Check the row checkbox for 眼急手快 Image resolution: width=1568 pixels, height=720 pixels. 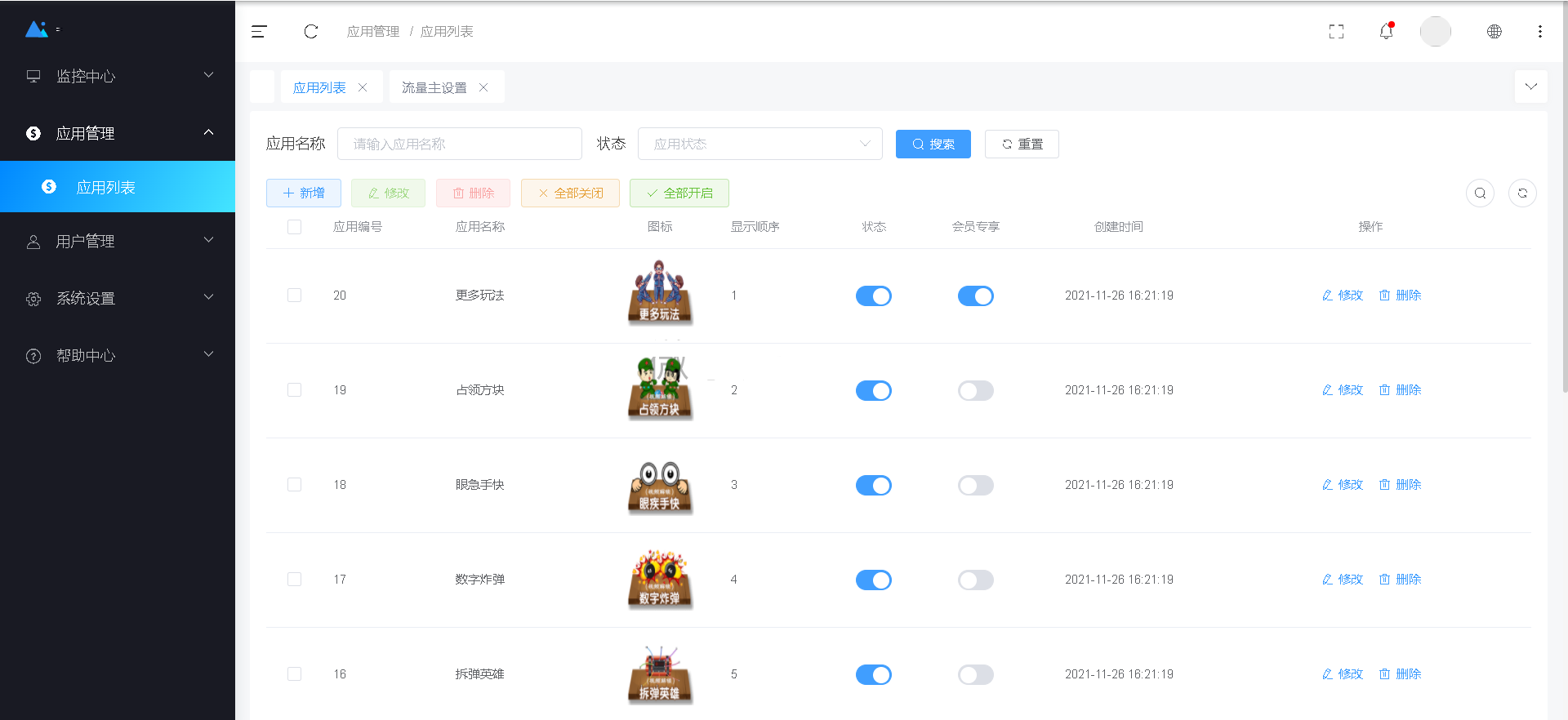(295, 485)
